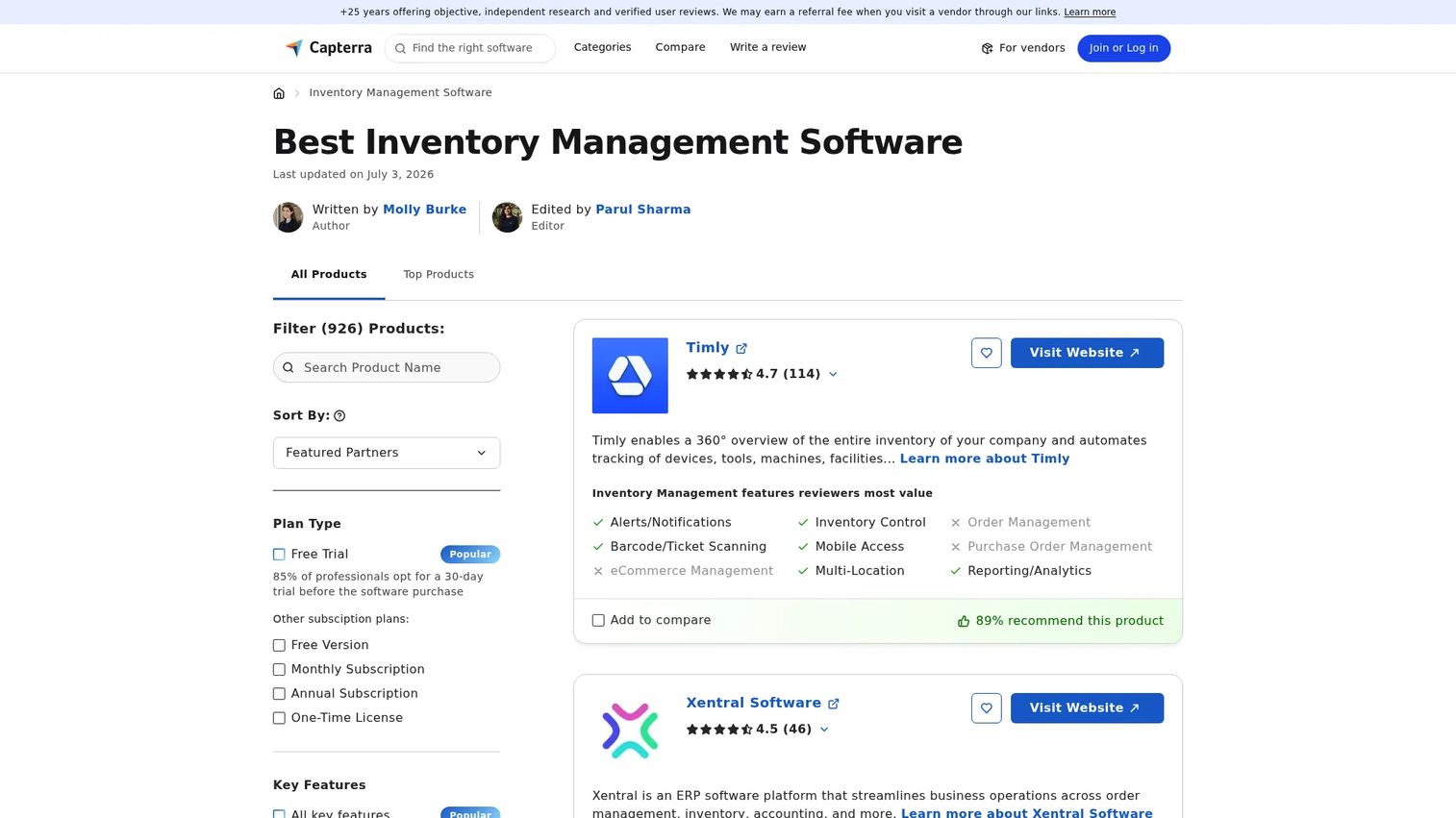Click the Timly product title
This screenshot has height=818, width=1456.
pyautogui.click(x=708, y=348)
